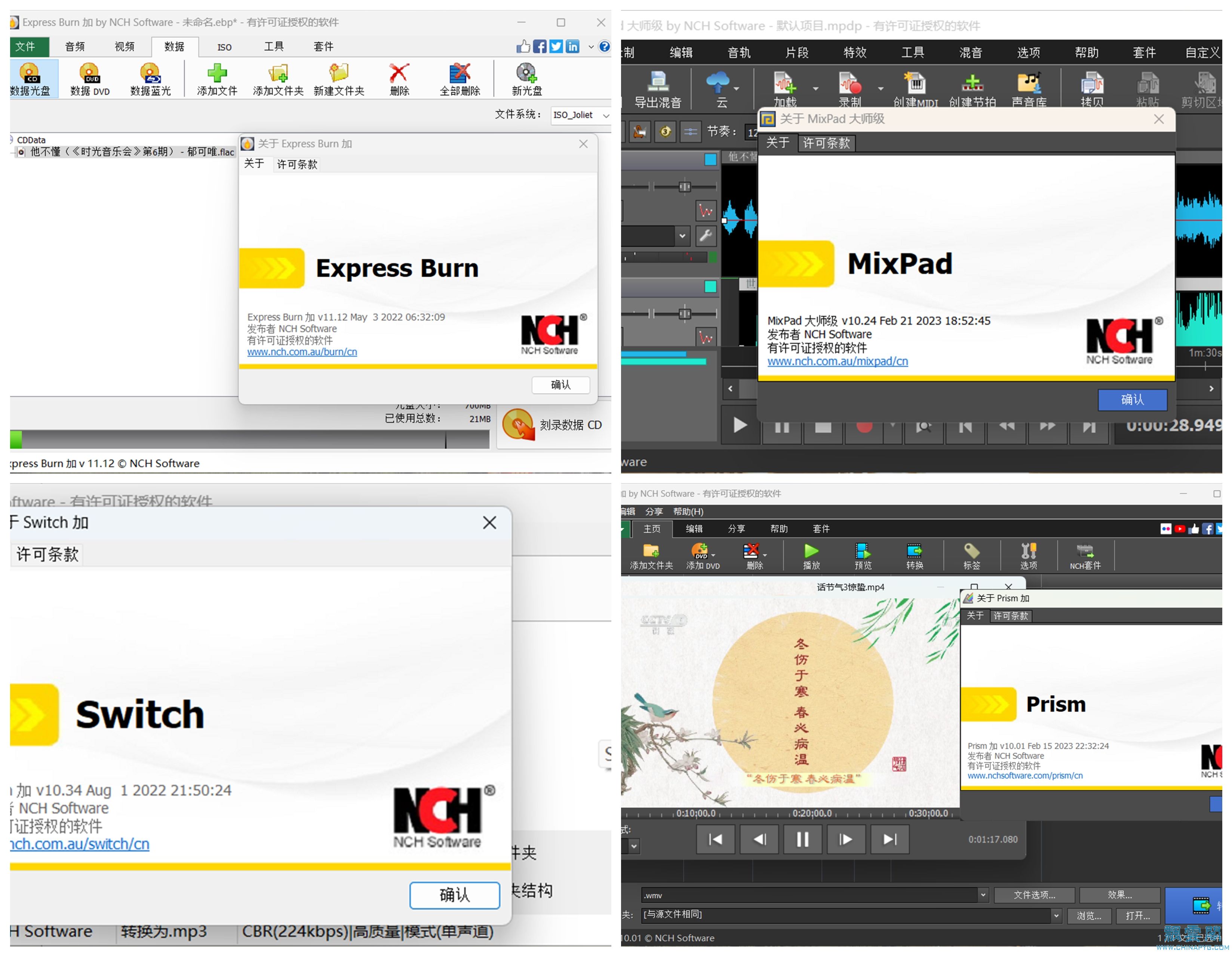The image size is (1232, 954).
Task: Expand Prism 删除 dropdown arrow
Action: click(765, 555)
